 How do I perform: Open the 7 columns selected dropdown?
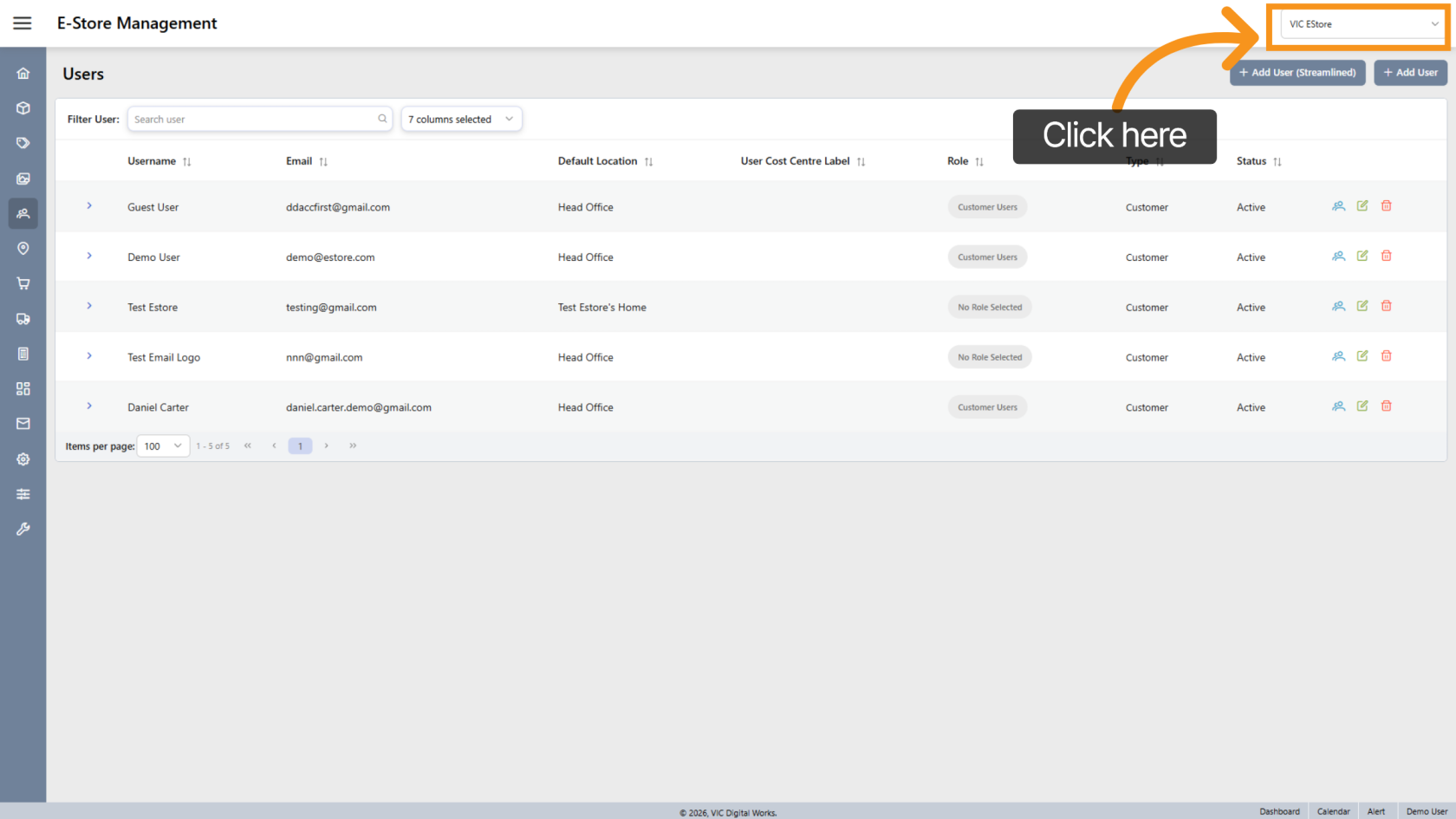[461, 119]
